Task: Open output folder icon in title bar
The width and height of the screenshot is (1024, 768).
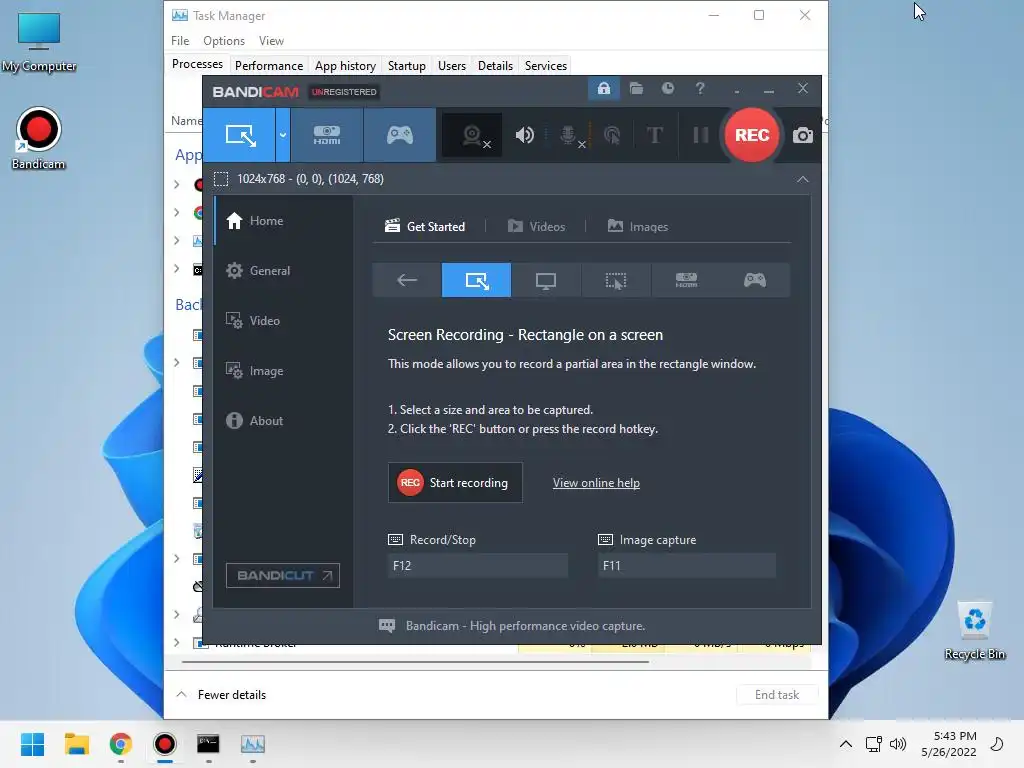Action: 636,88
